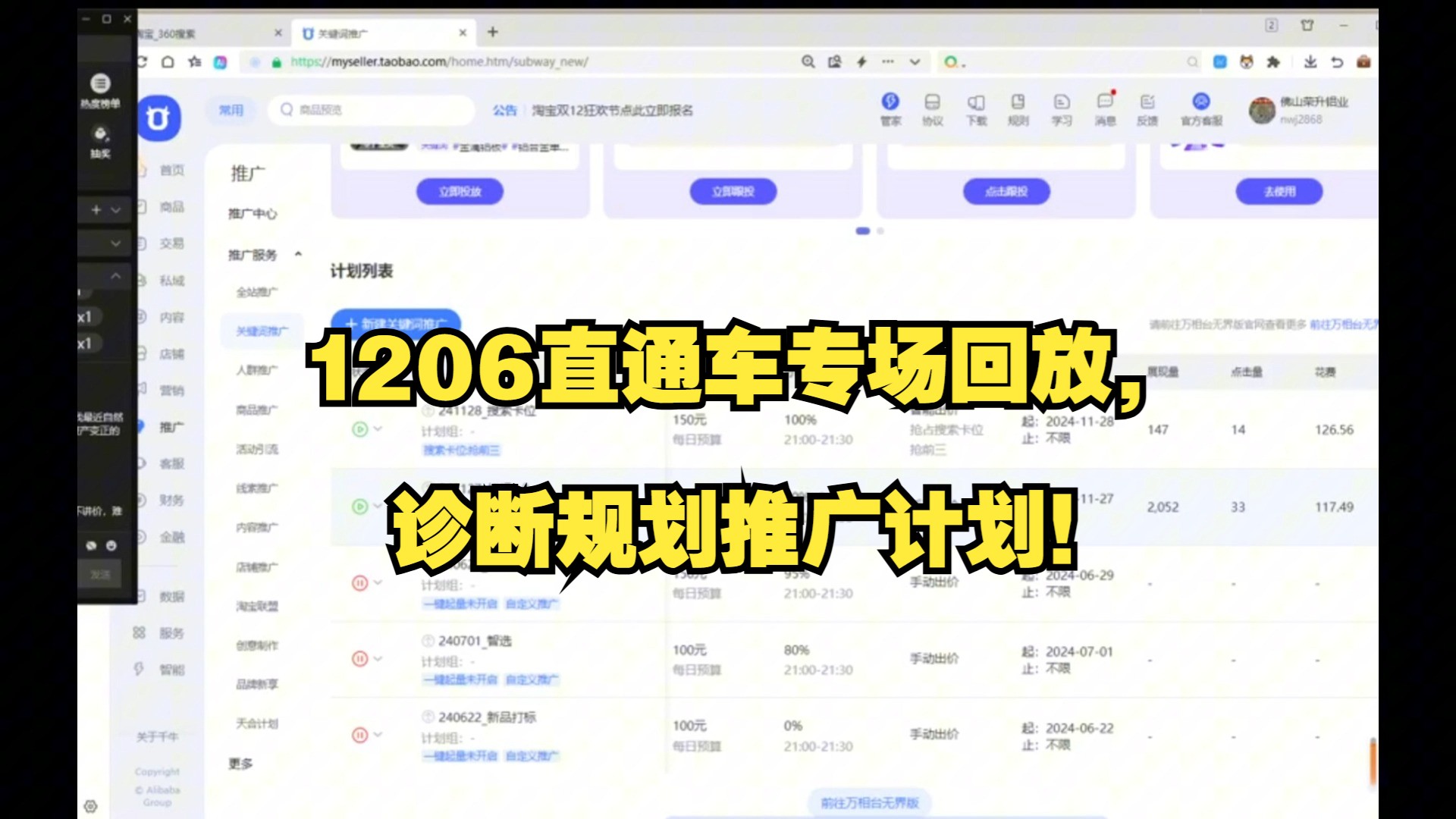Click the 点击提报 button
Screen dimensions: 1456x819
coord(1006,192)
